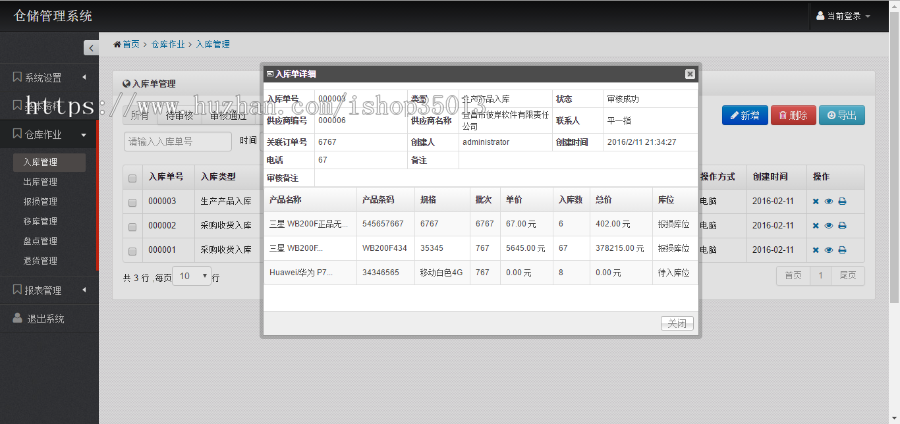Viewport: 900px width, 424px height.
Task: Sort by 入库单号 column header
Action: (x=166, y=177)
